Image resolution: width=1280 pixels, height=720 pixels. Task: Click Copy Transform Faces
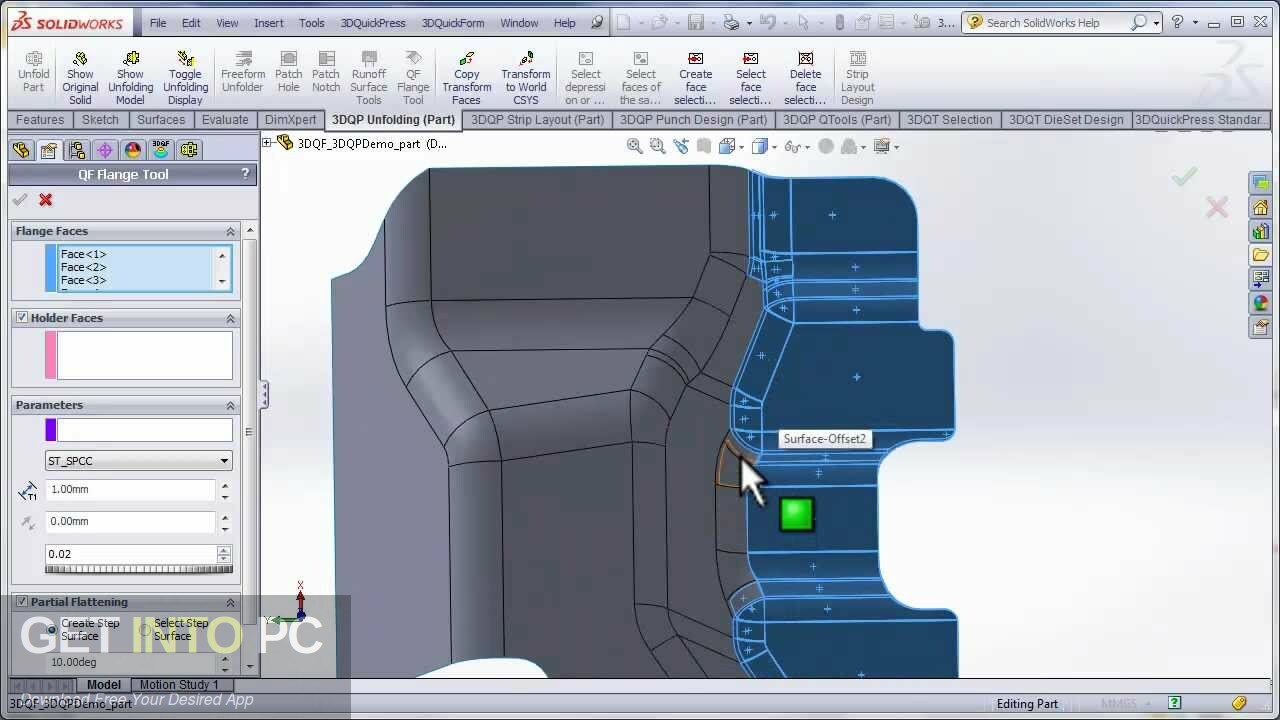[467, 78]
